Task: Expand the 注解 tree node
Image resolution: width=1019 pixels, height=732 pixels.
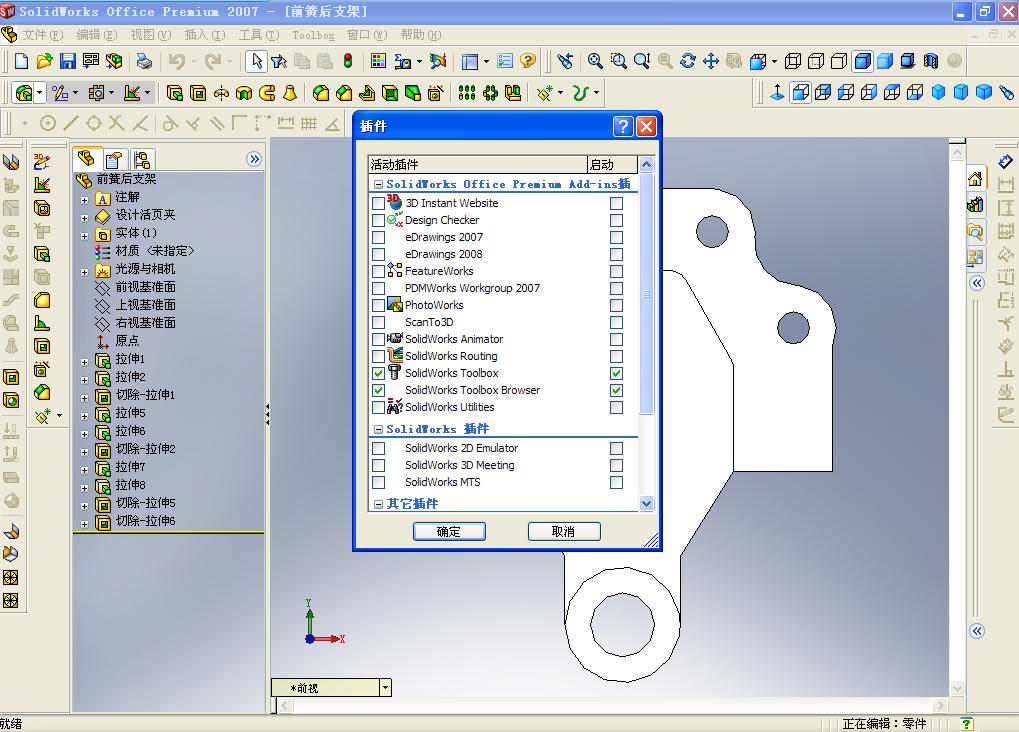Action: [84, 200]
